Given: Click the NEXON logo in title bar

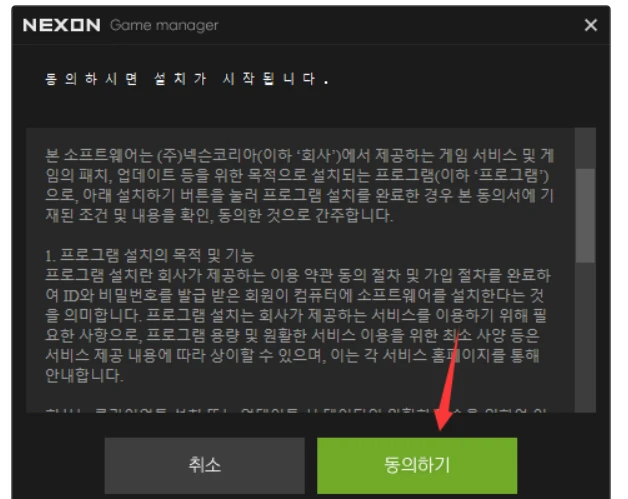Looking at the screenshot, I should click(62, 25).
